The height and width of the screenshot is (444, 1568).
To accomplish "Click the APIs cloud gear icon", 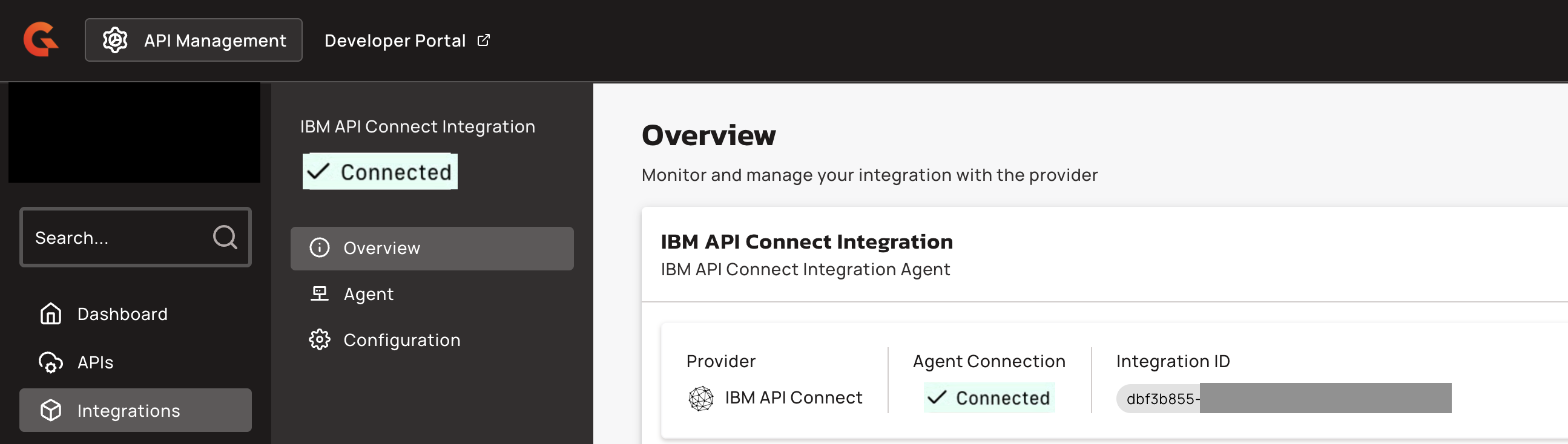I will coord(50,362).
